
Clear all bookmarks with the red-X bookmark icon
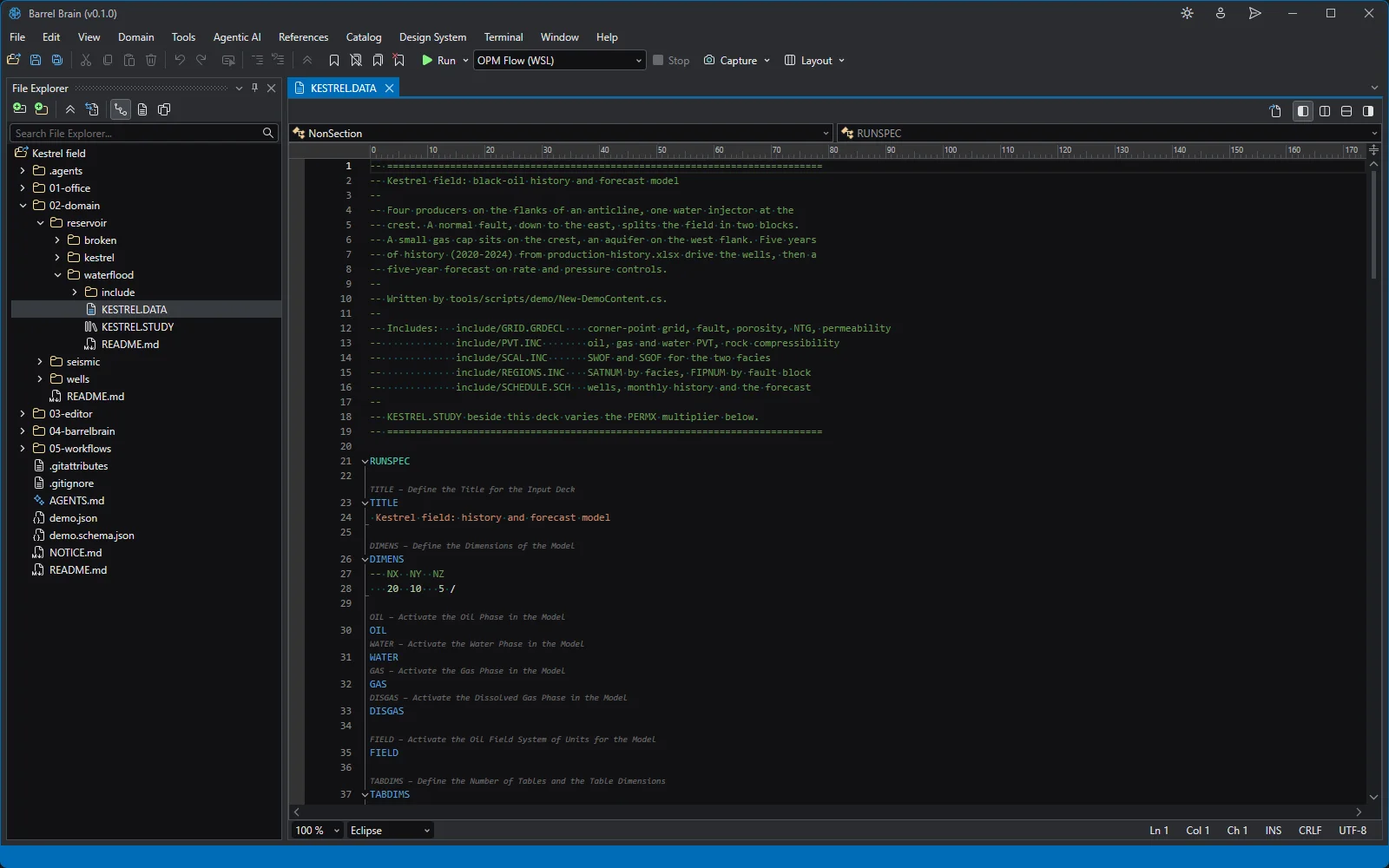click(399, 60)
